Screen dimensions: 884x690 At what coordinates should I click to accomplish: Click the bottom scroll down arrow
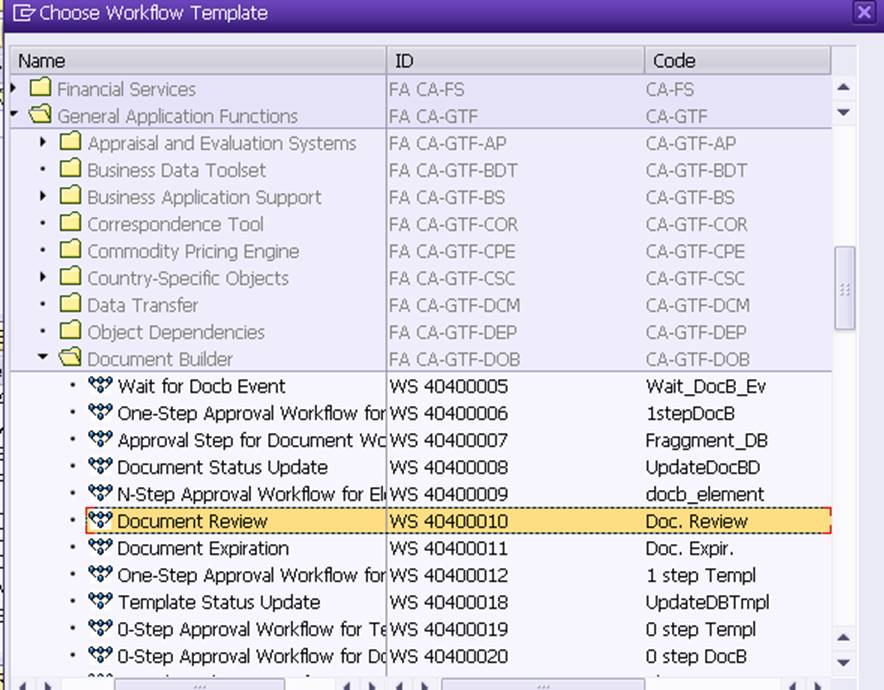pos(843,662)
